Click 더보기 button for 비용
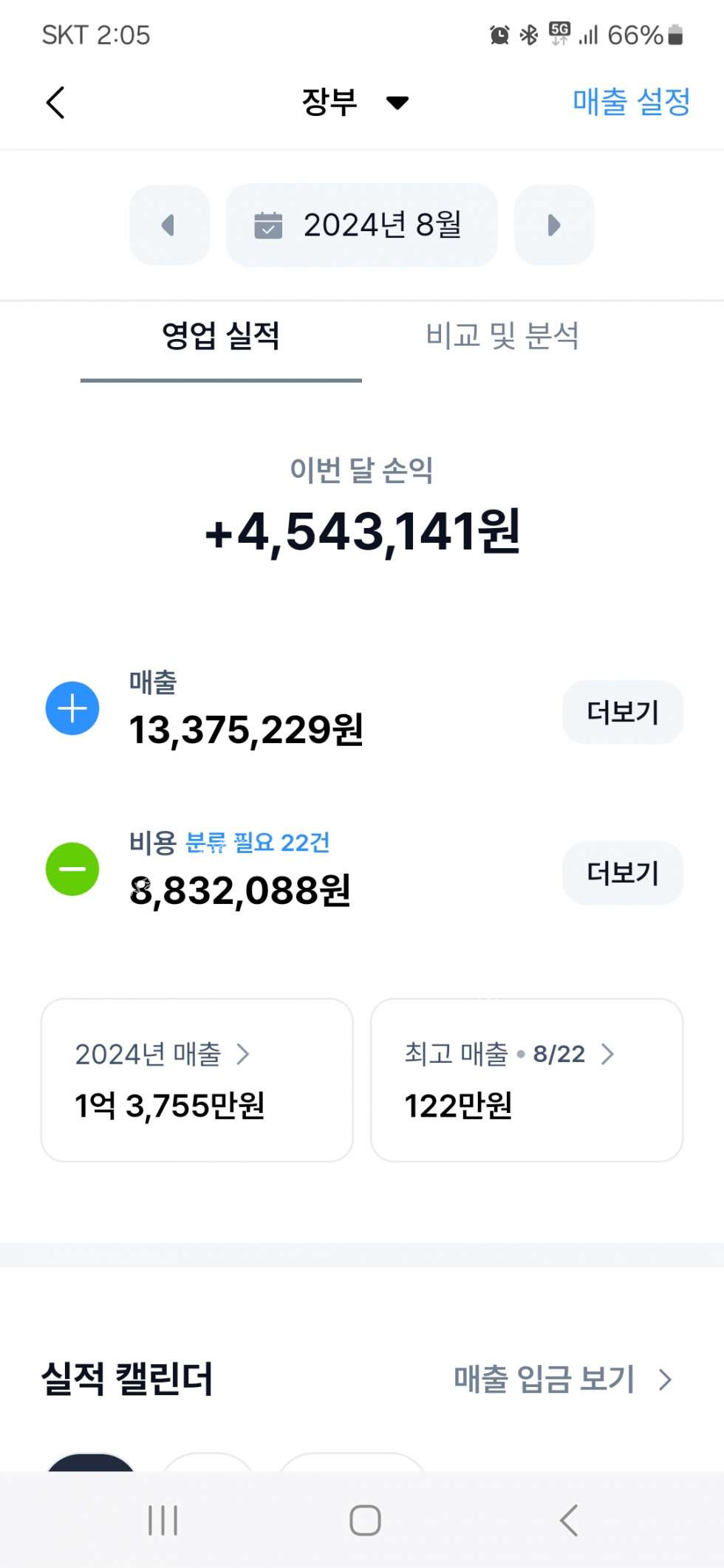This screenshot has width=724, height=1568. (623, 873)
